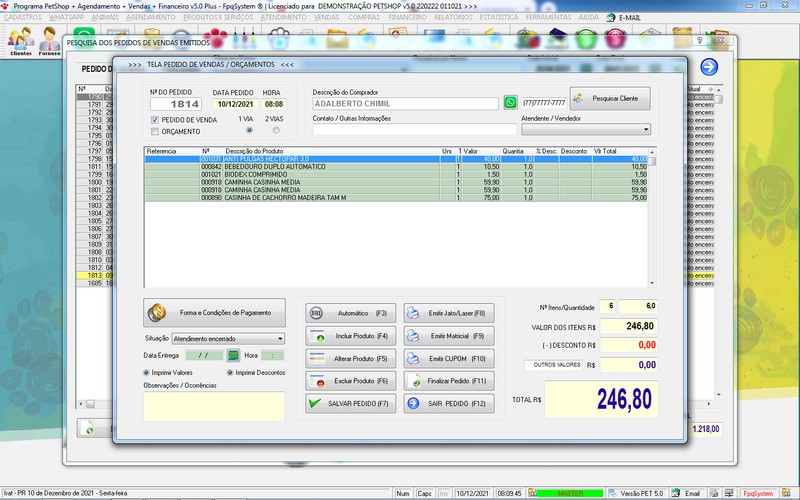
Task: Click the buyer phone number field
Action: pyautogui.click(x=544, y=103)
